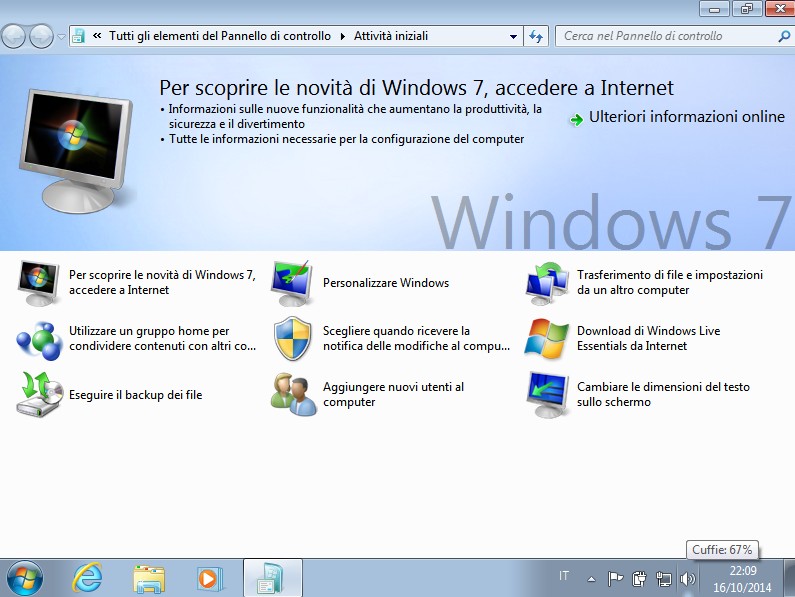Launch Windows Media Player from the taskbar
This screenshot has width=795, height=597.
tap(210, 579)
